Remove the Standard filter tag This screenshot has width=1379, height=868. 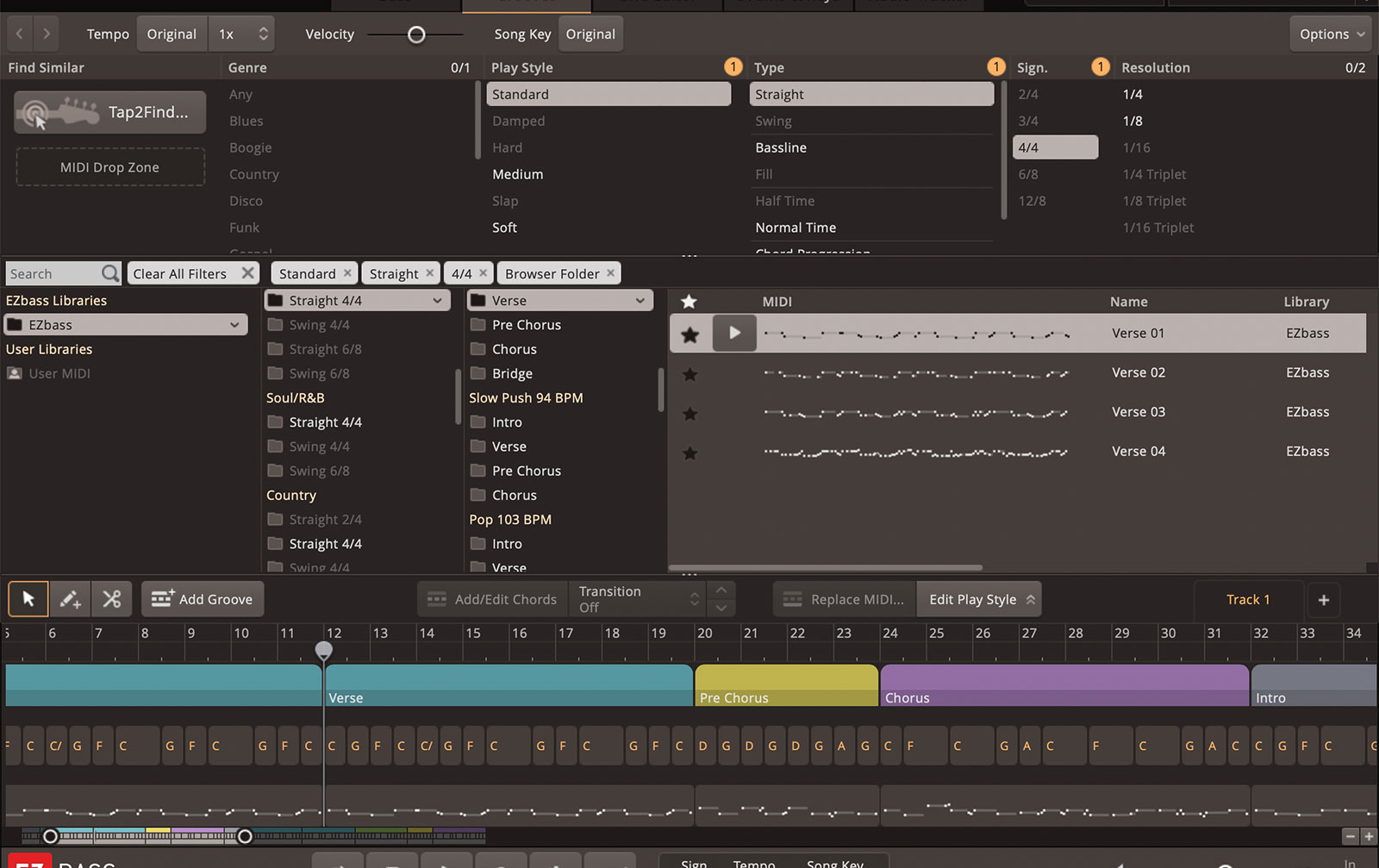coord(347,272)
